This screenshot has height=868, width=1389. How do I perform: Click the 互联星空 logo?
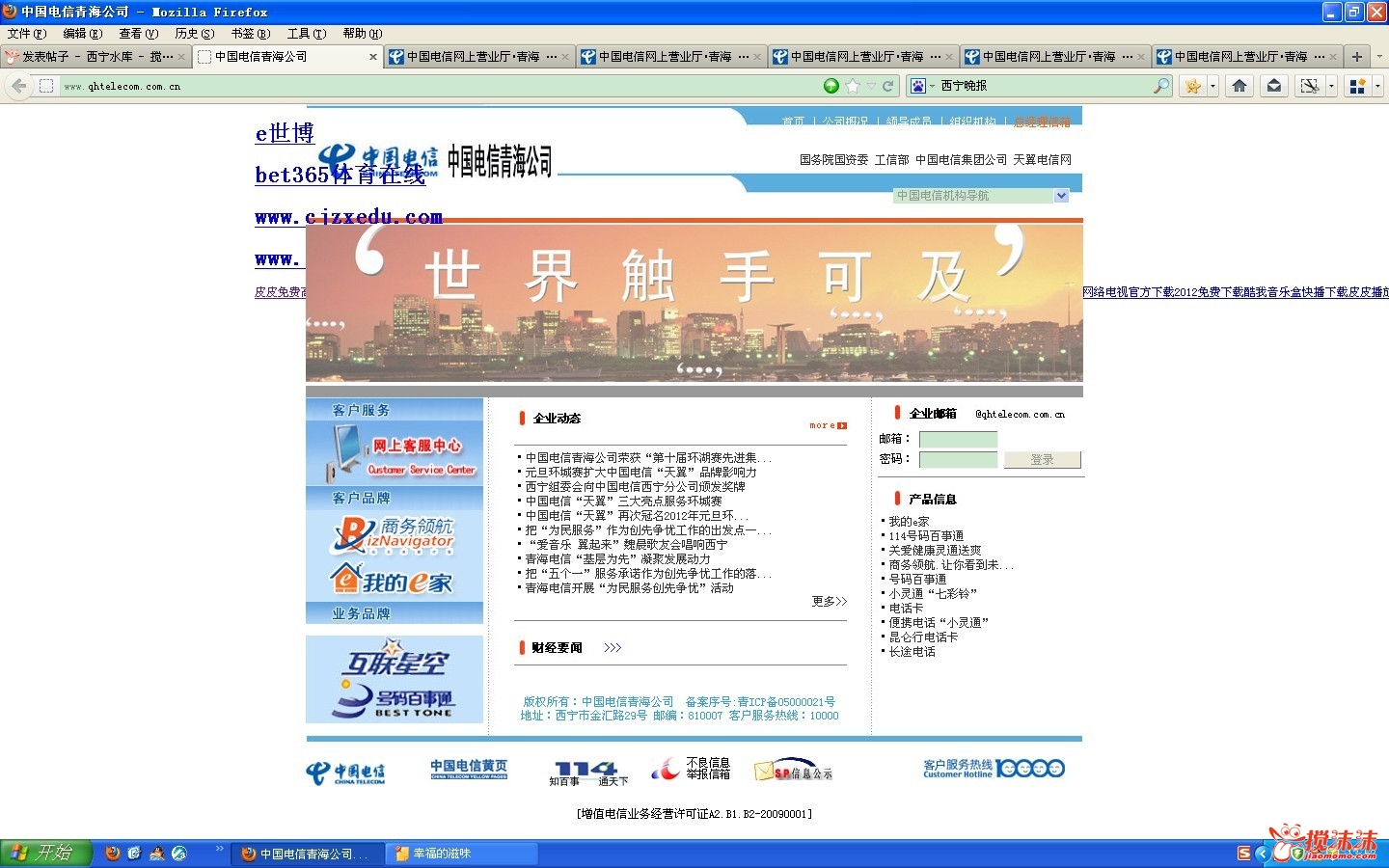(395, 660)
